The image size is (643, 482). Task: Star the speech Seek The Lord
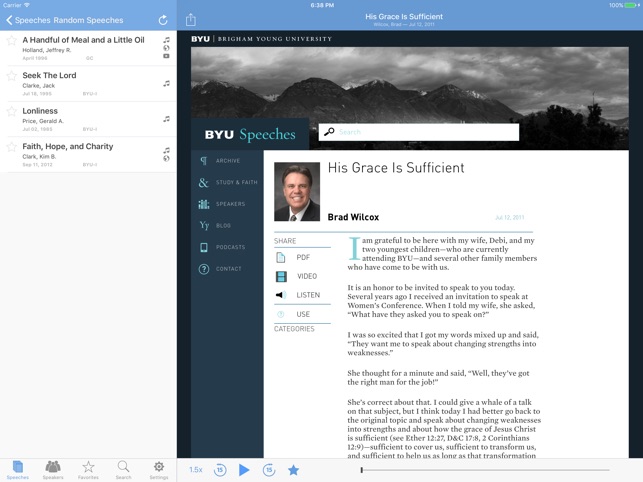[x=12, y=76]
